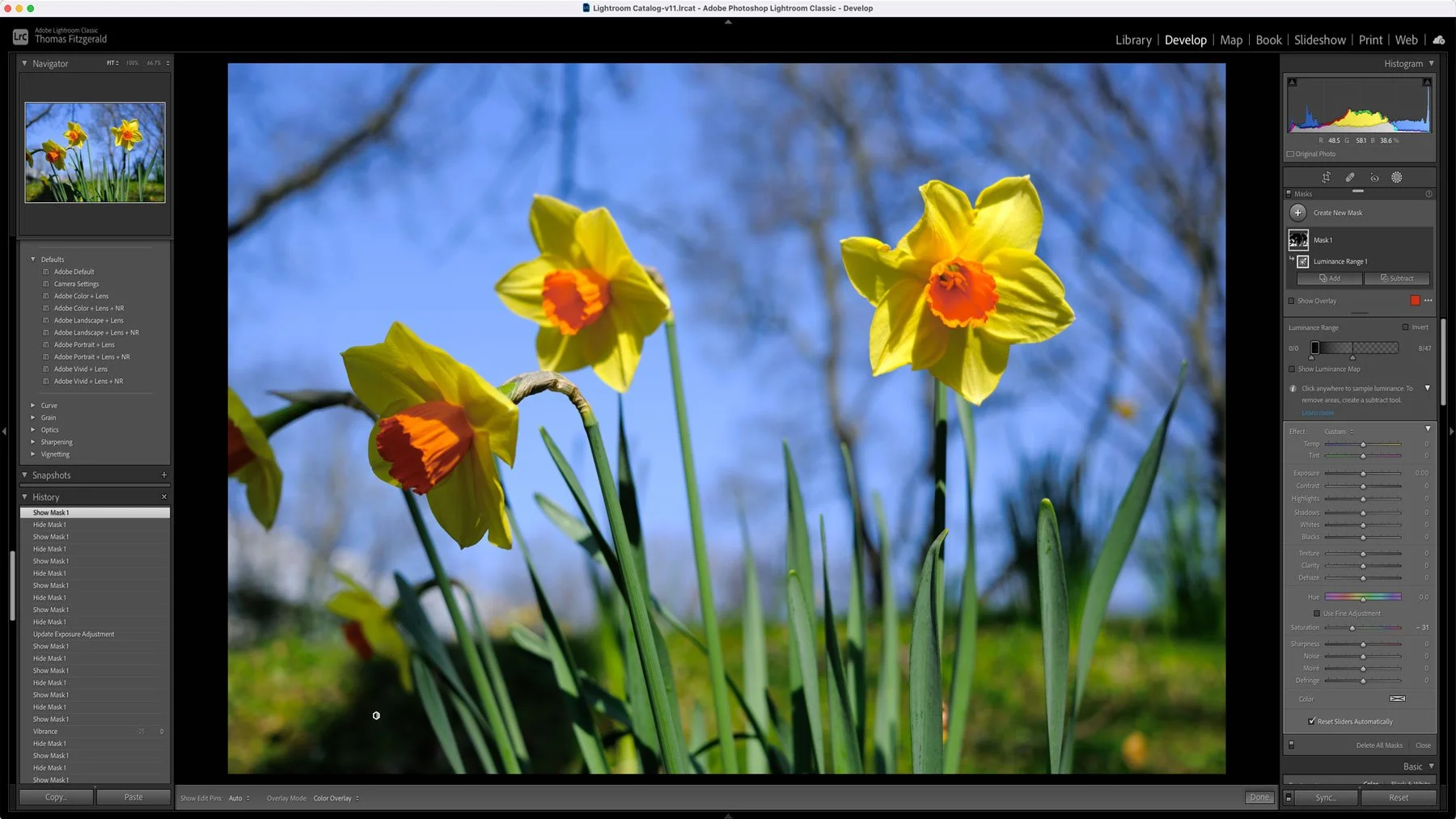This screenshot has height=819, width=1456.
Task: Toggle Use Fine Adjustment checkbox
Action: [x=1317, y=614]
